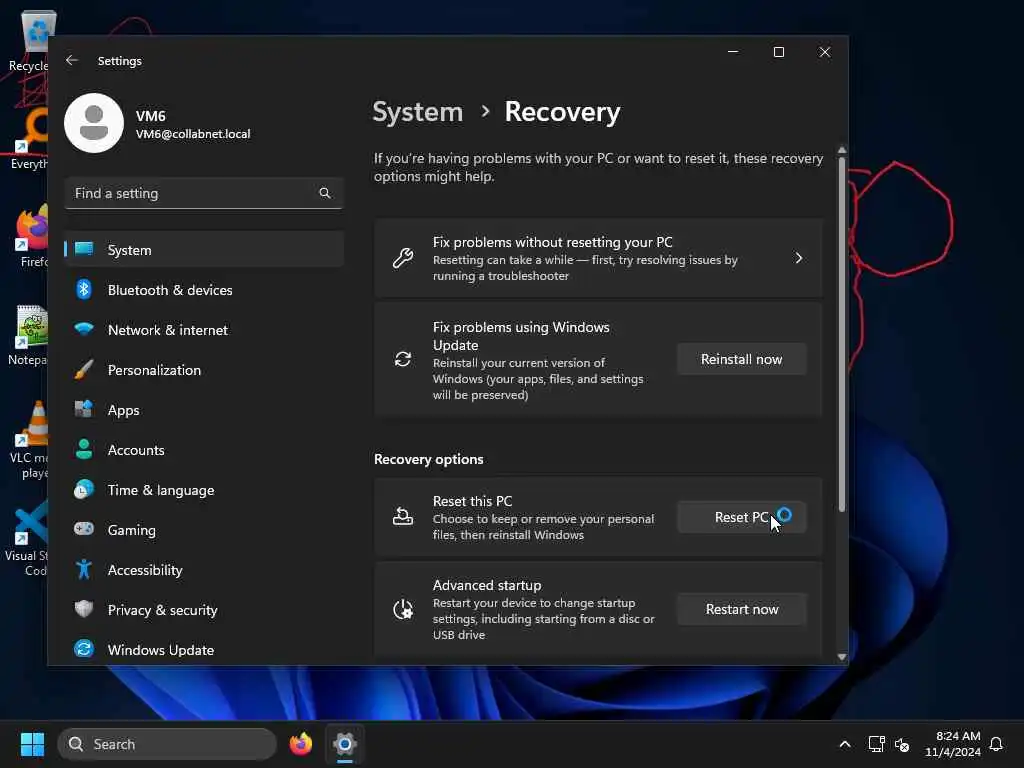Open the Apps icon in the sidebar

click(x=84, y=409)
